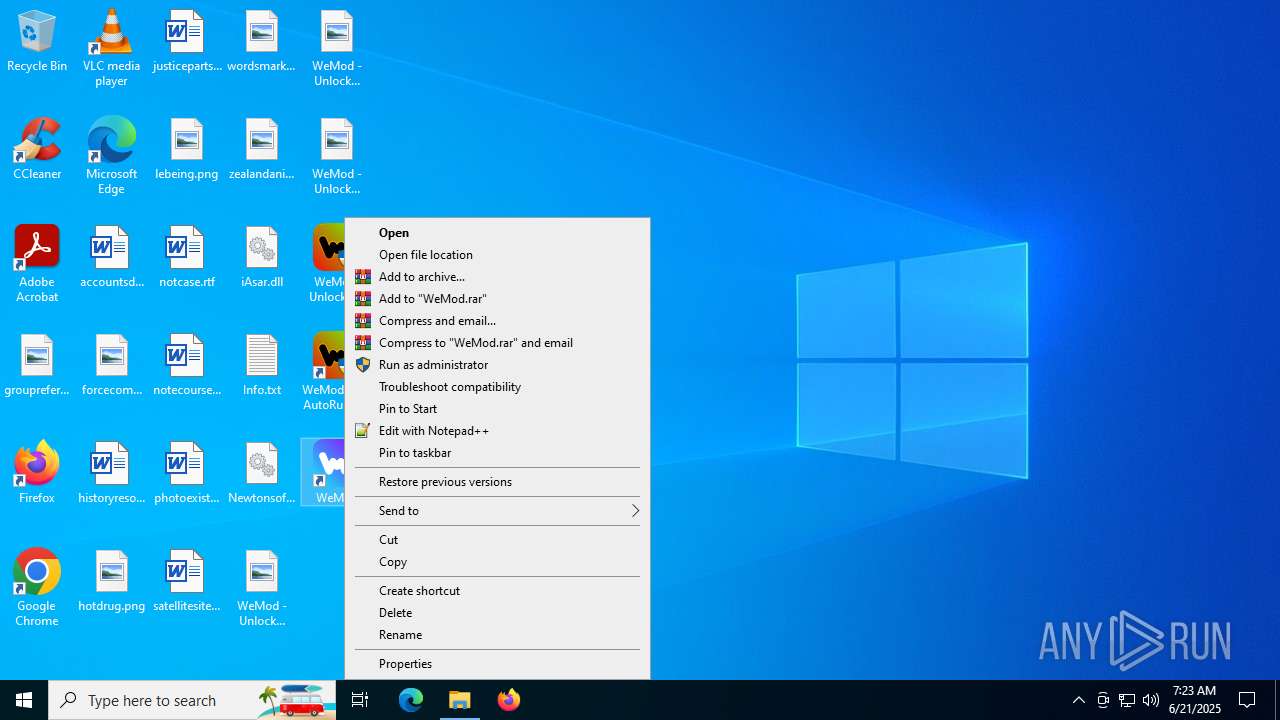Open Properties from the context menu
The height and width of the screenshot is (720, 1280).
497,664
